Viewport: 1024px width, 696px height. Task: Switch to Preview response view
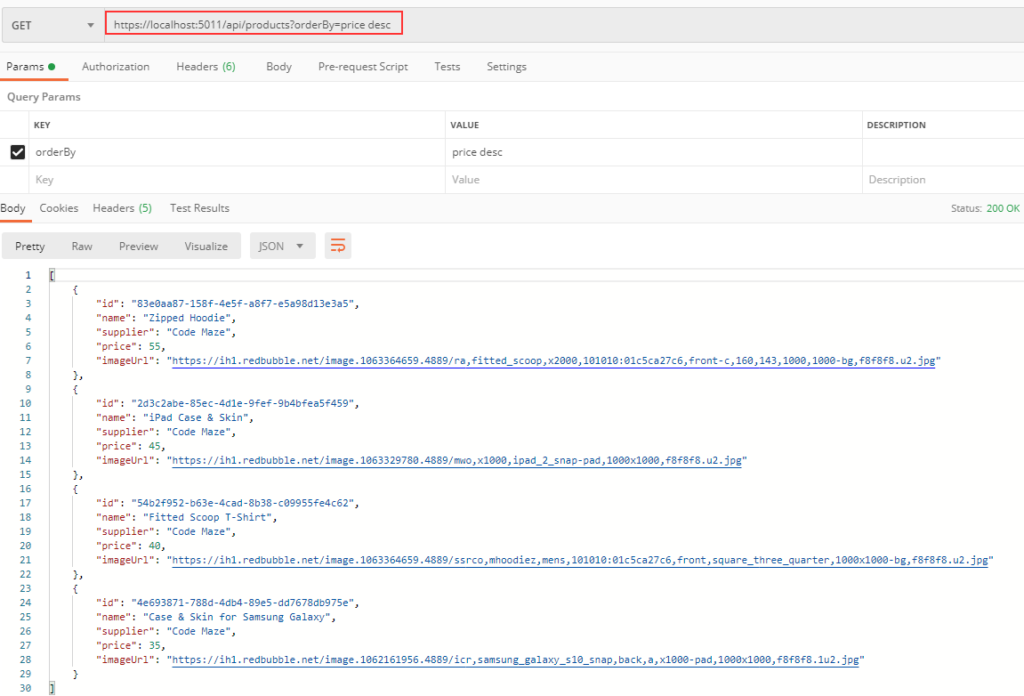click(x=138, y=246)
